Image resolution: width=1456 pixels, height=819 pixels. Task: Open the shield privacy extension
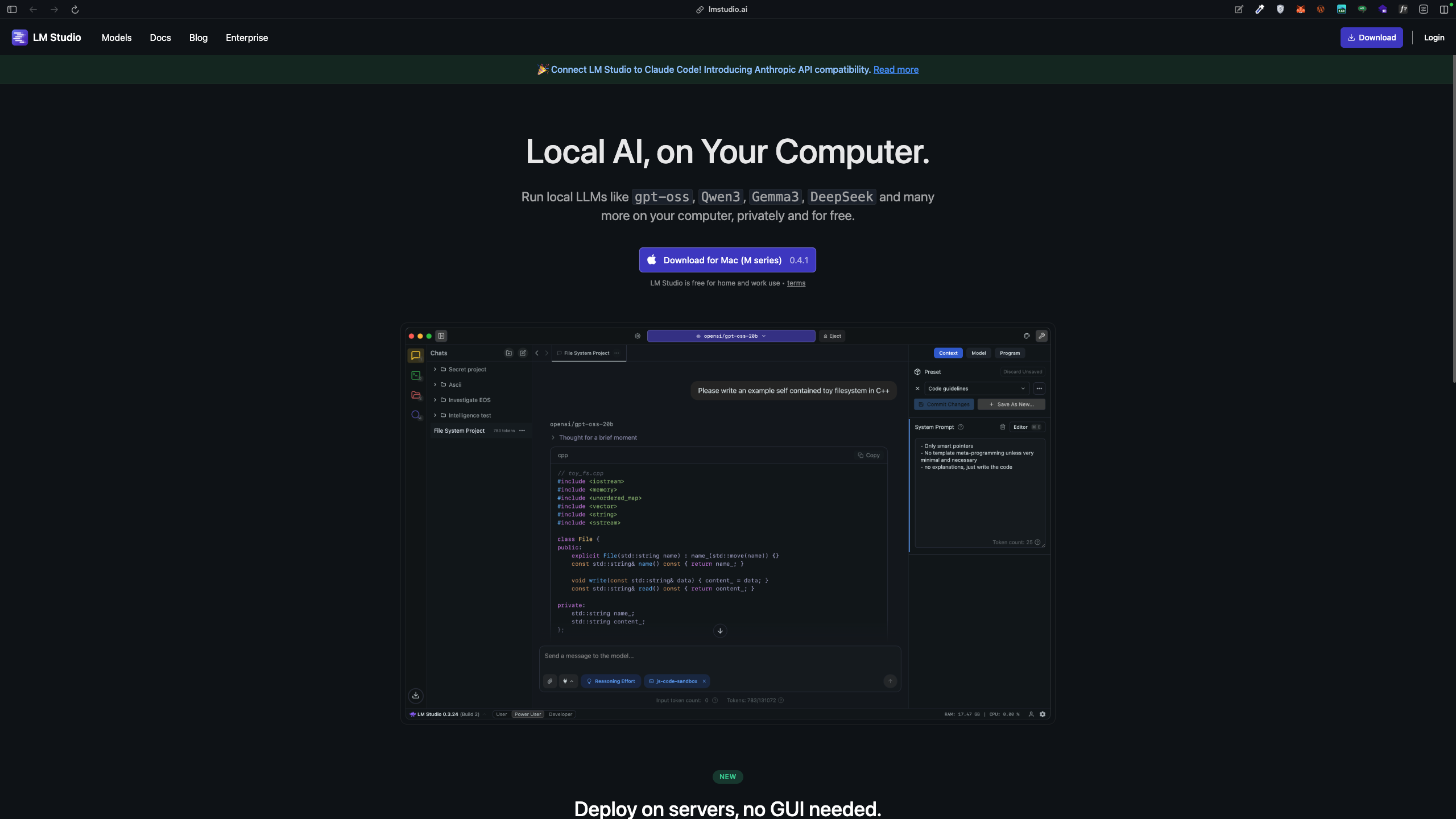(1280, 9)
